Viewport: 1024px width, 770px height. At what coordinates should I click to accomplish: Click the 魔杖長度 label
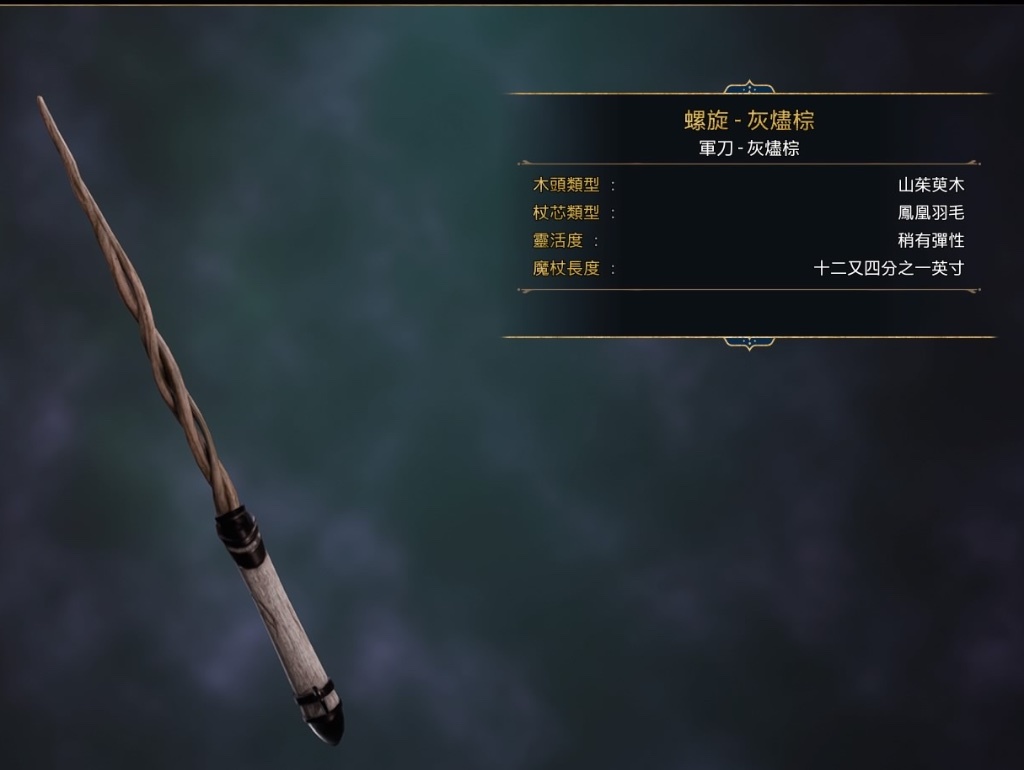[x=566, y=268]
